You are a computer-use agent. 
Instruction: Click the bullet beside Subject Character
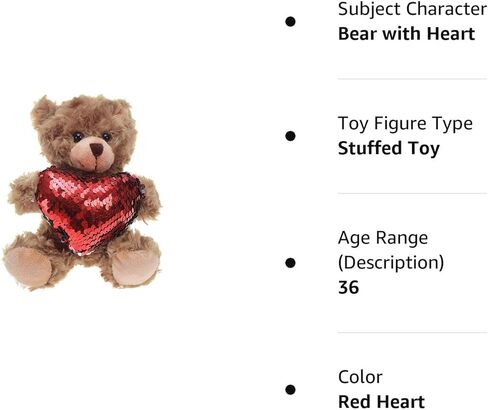(290, 22)
